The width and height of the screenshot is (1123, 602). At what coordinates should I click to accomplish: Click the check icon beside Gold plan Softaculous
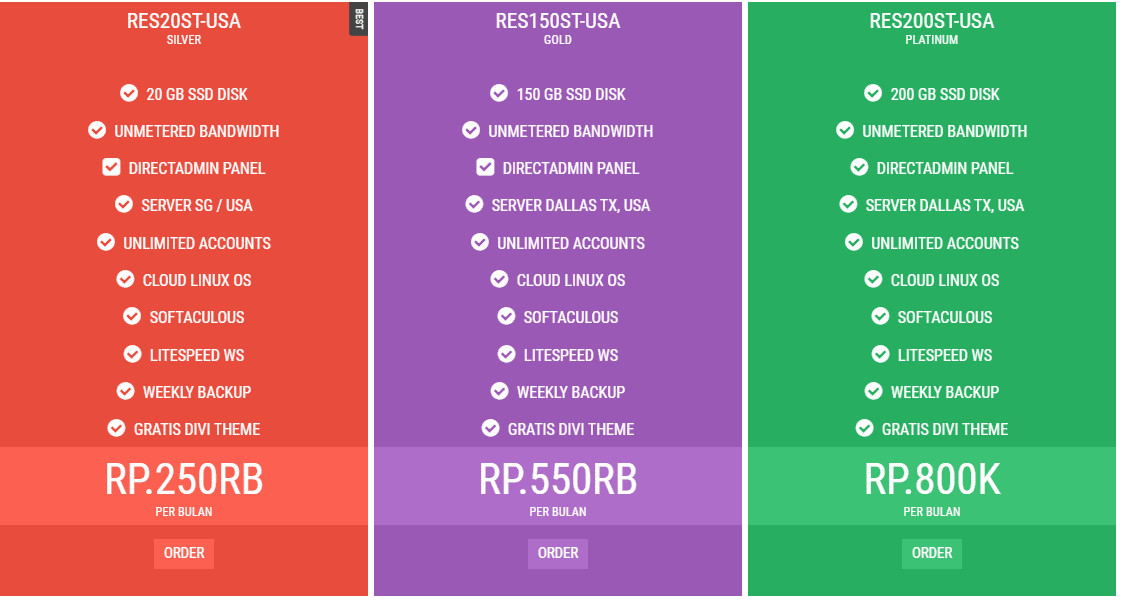click(506, 316)
